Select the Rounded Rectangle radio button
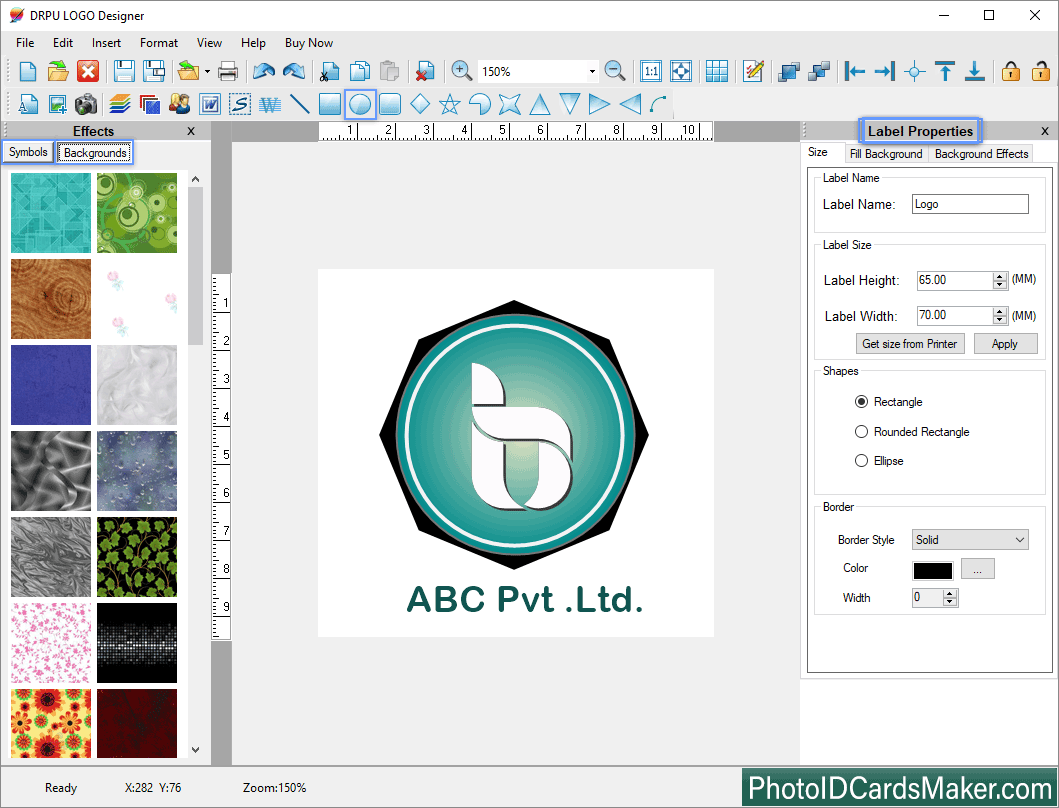The height and width of the screenshot is (808, 1059). tap(861, 432)
